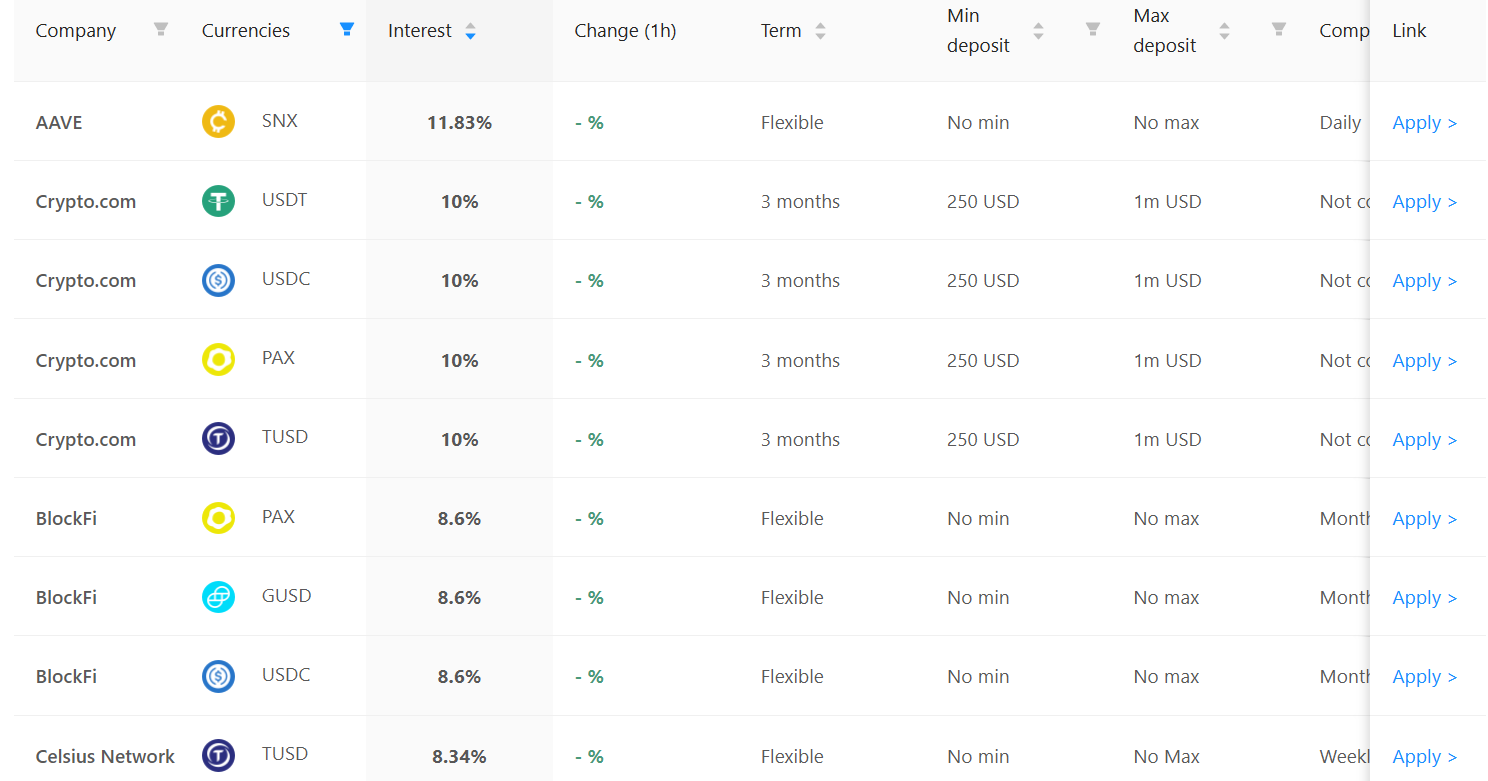Sort the table by Term
Viewport: 1488px width, 781px height.
pyautogui.click(x=820, y=31)
